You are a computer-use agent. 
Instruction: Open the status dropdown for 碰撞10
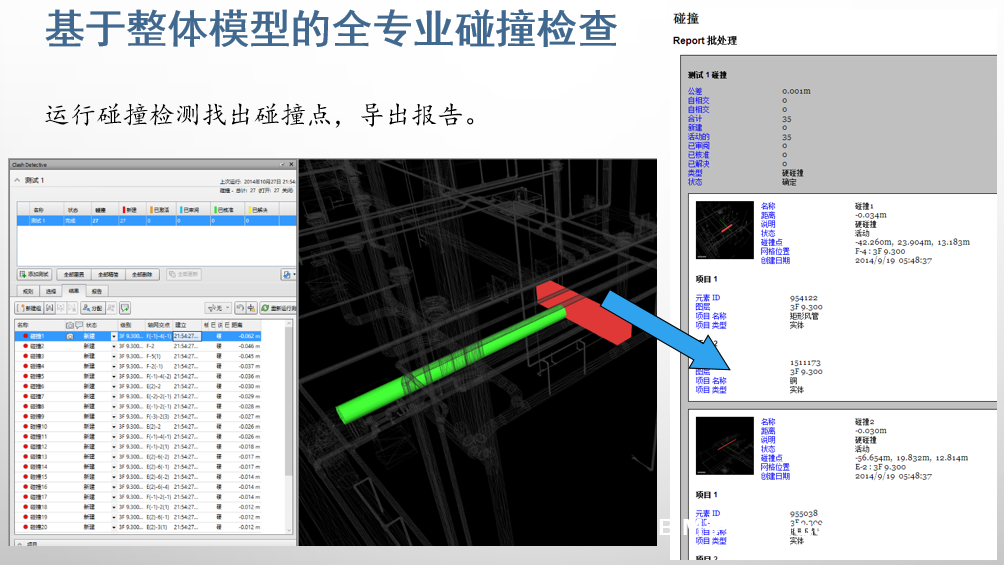pyautogui.click(x=113, y=427)
